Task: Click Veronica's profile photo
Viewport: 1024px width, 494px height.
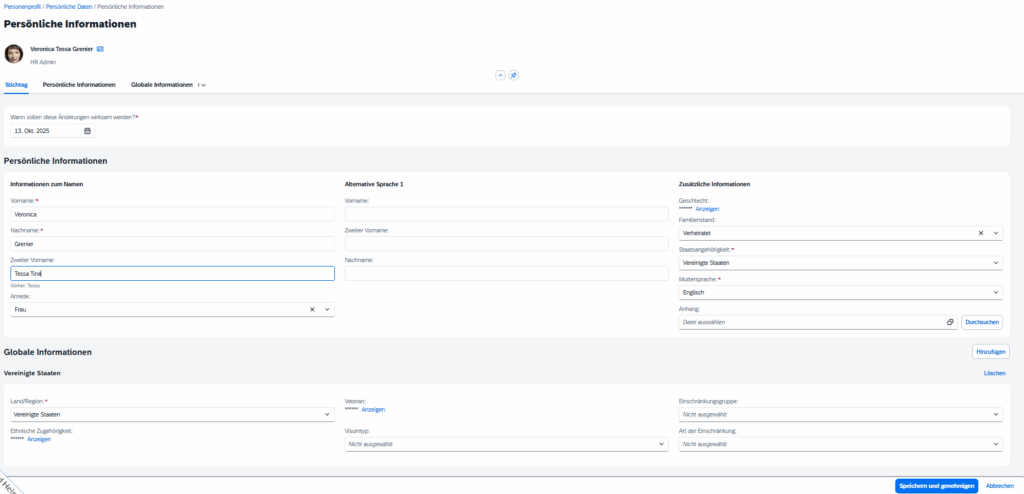Action: (x=14, y=54)
